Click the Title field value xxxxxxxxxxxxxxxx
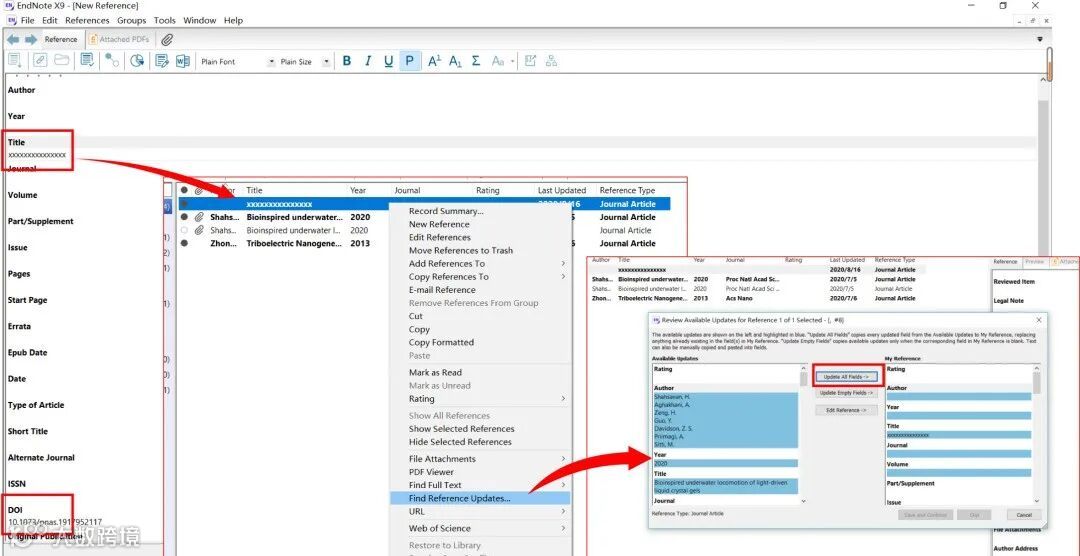The width and height of the screenshot is (1080, 556). click(37, 155)
